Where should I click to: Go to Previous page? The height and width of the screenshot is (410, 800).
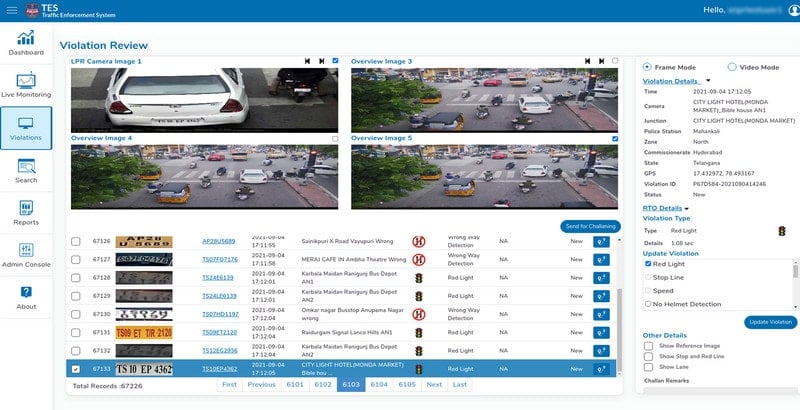pos(262,385)
